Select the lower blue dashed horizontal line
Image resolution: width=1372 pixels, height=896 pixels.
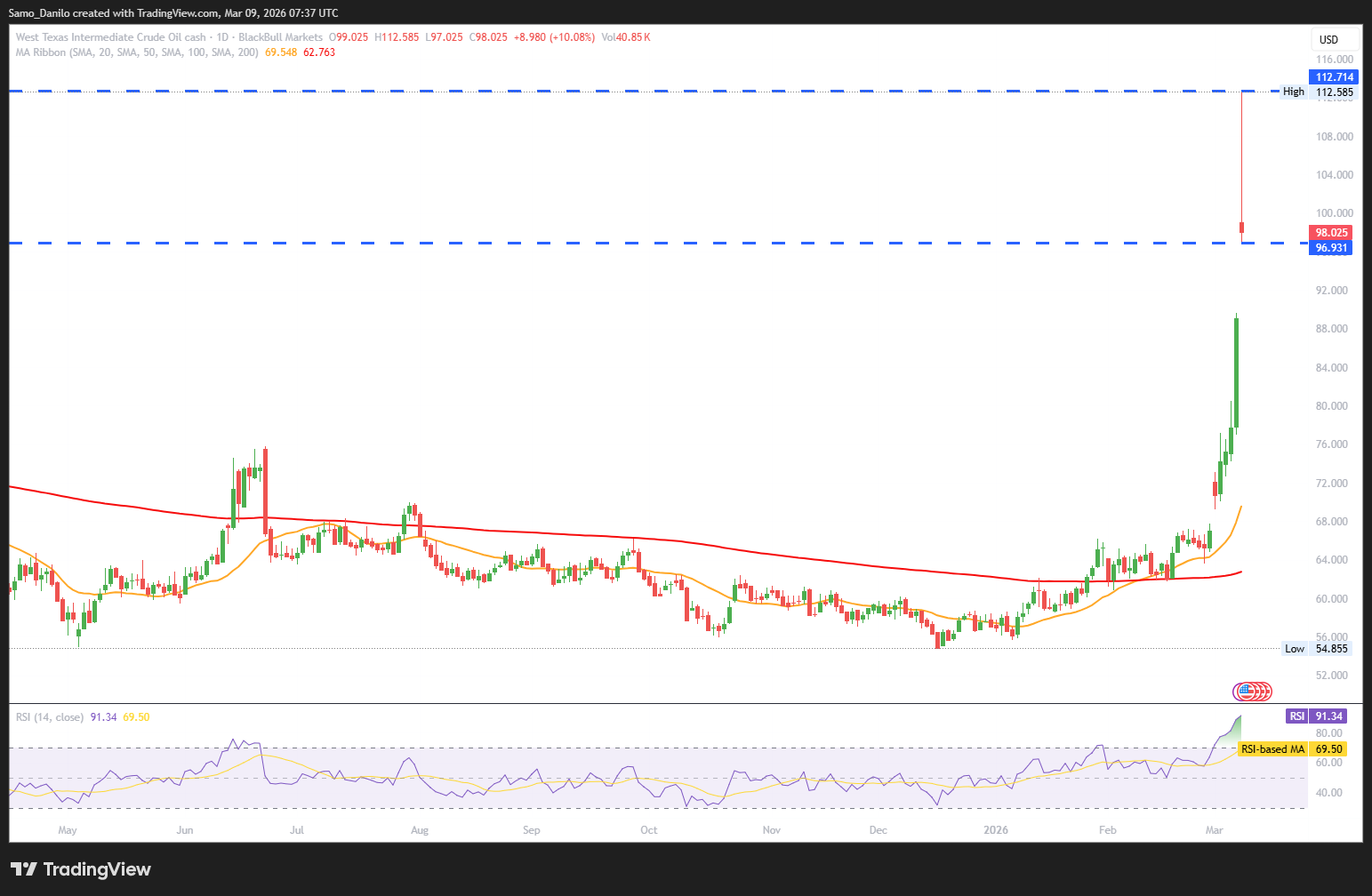pos(622,243)
